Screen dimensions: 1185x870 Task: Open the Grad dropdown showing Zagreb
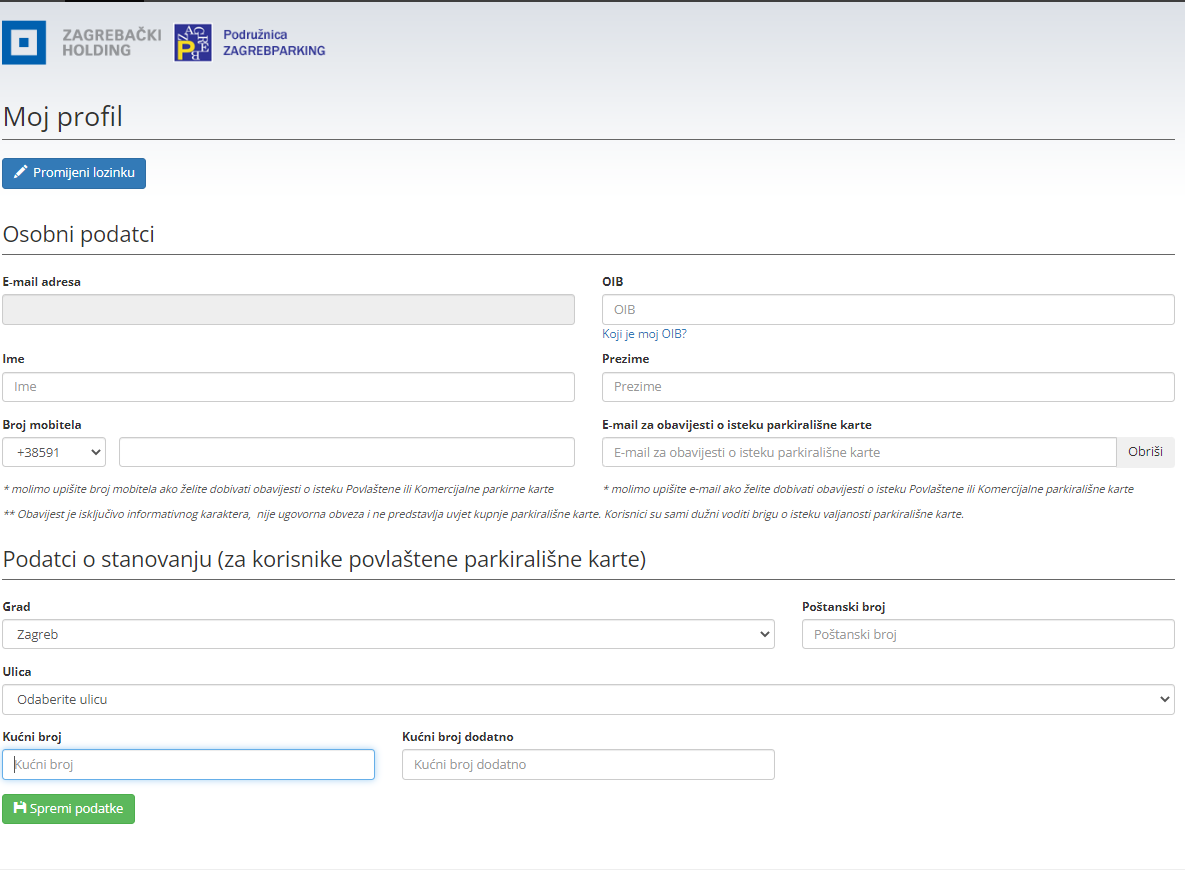point(388,634)
